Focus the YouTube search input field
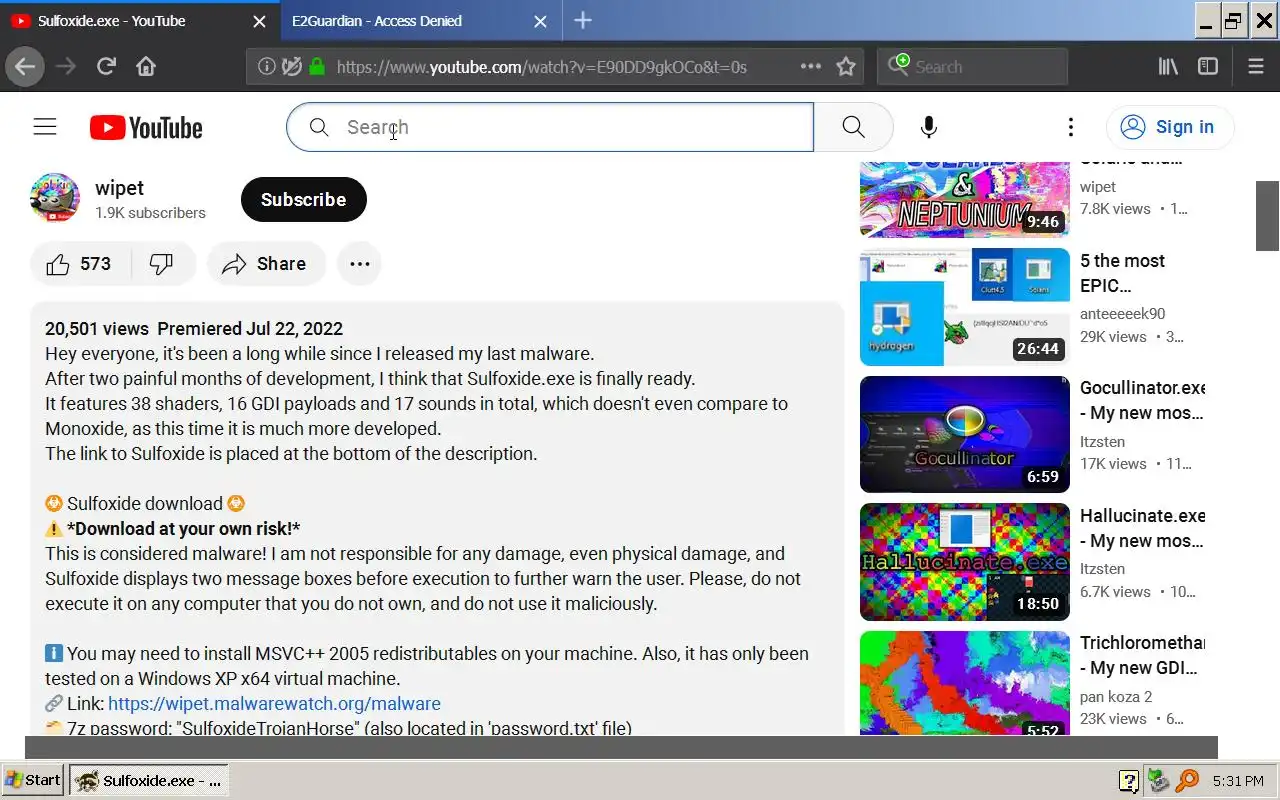Viewport: 1280px width, 800px height. 550,127
